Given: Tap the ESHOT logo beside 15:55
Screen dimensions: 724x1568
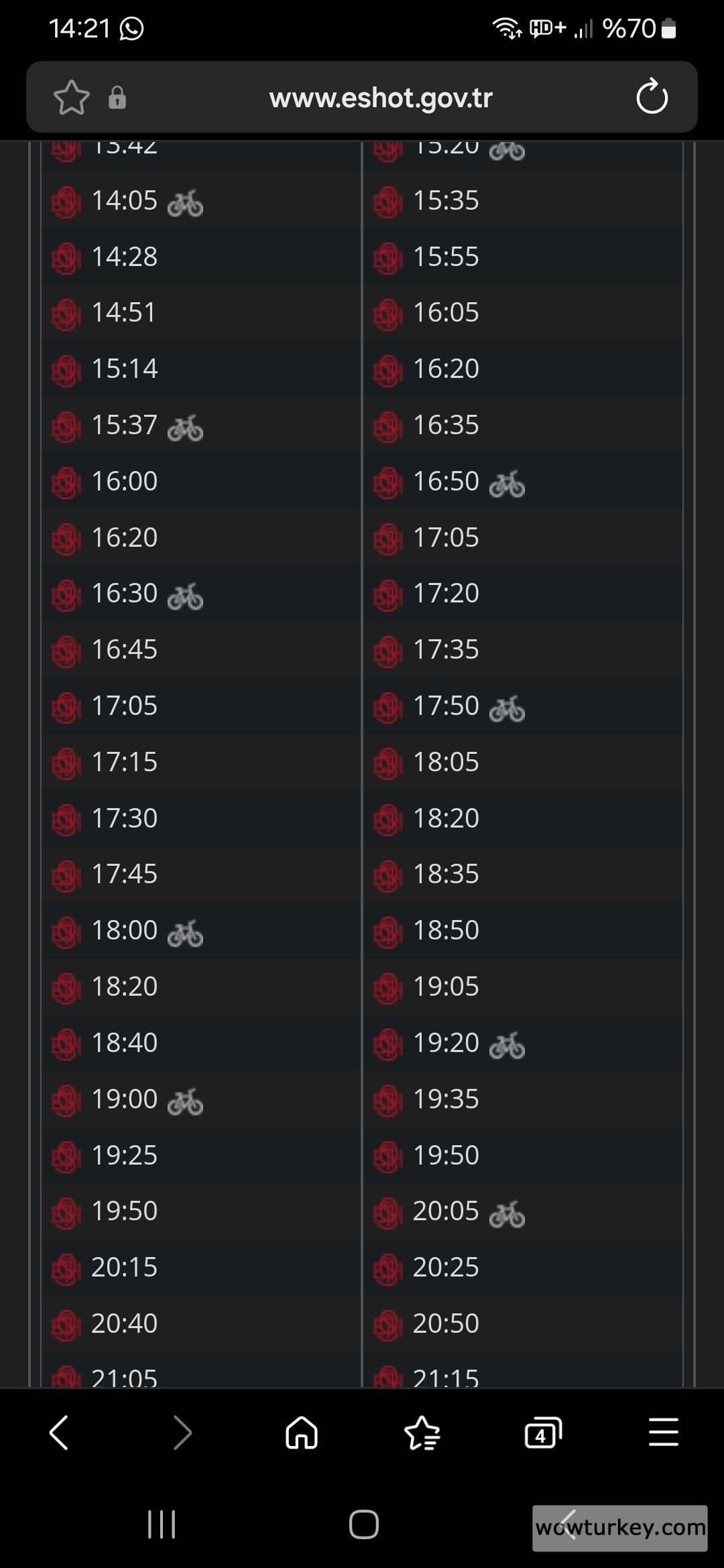Looking at the screenshot, I should click(387, 258).
